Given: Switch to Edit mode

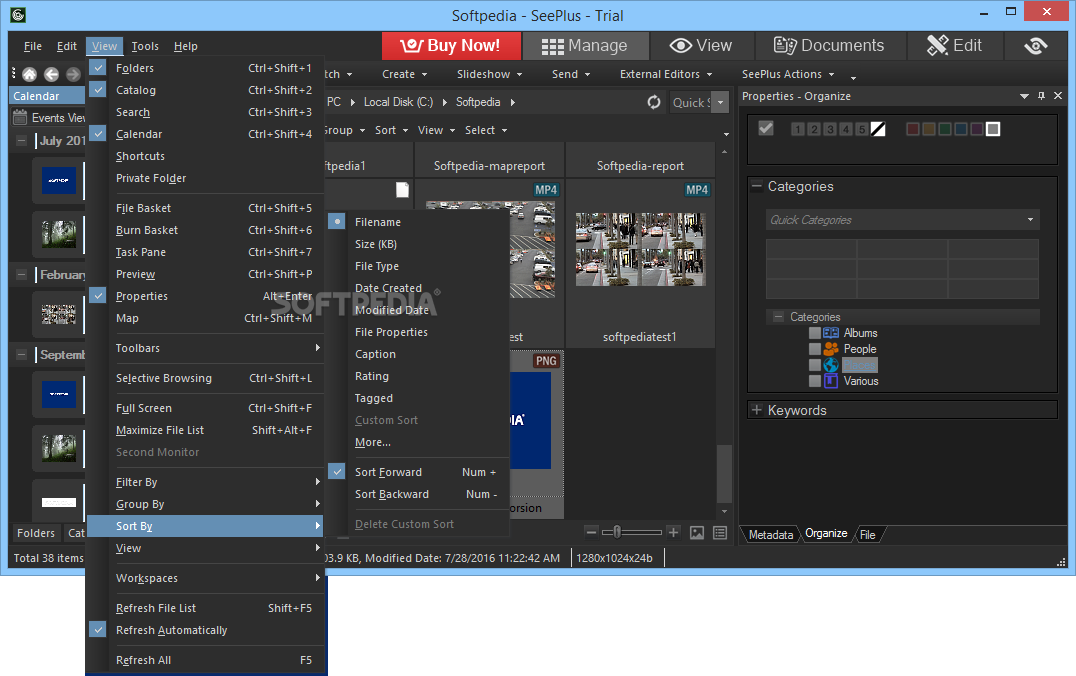Looking at the screenshot, I should (955, 46).
